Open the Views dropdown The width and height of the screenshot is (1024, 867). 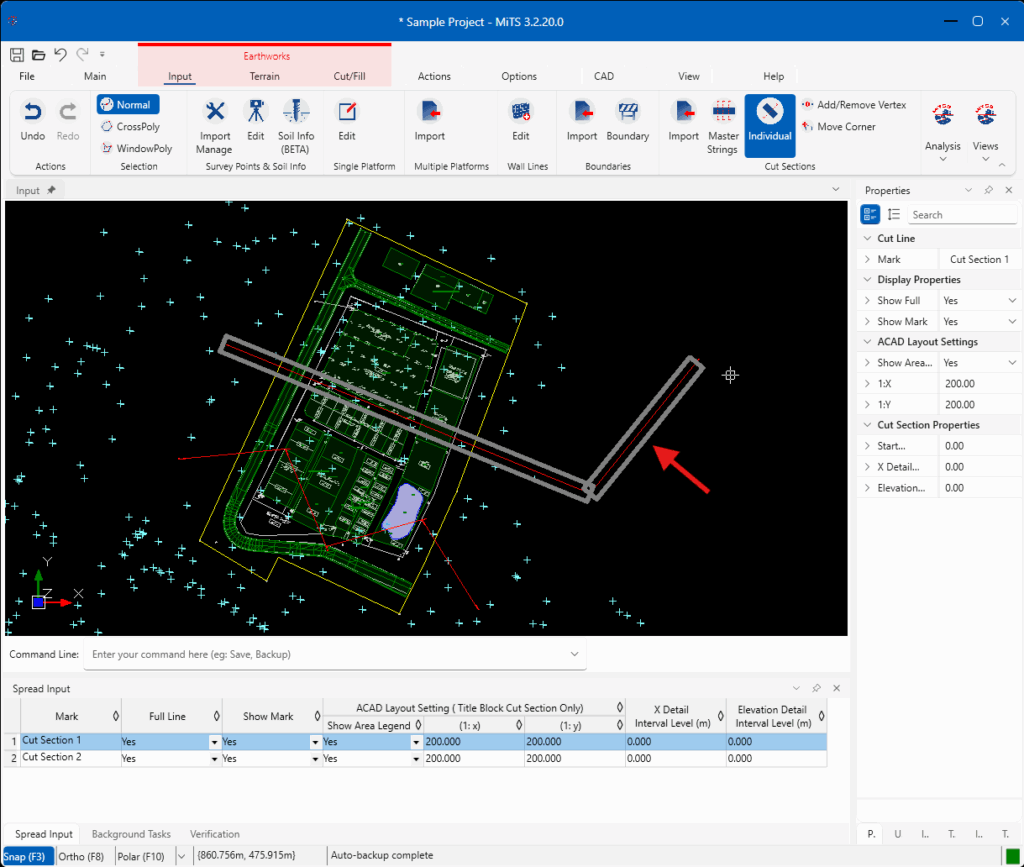point(985,131)
